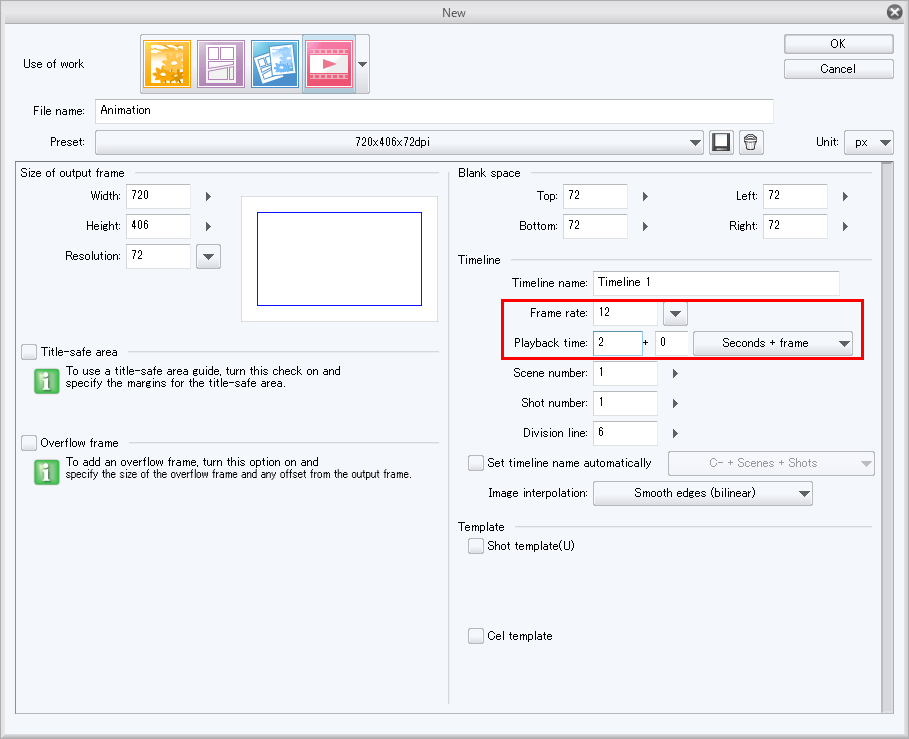Open the Frame rate dropdown arrow
The width and height of the screenshot is (909, 739).
click(x=675, y=314)
